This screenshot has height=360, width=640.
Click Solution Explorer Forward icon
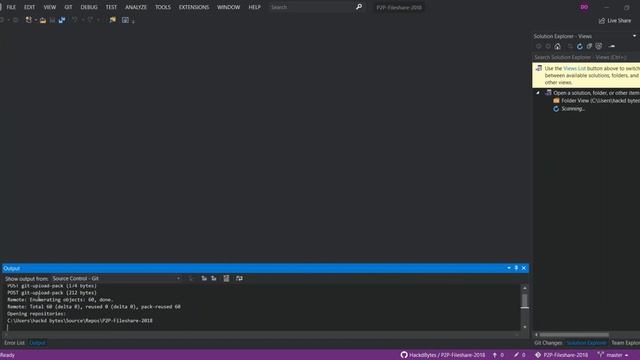click(x=548, y=46)
